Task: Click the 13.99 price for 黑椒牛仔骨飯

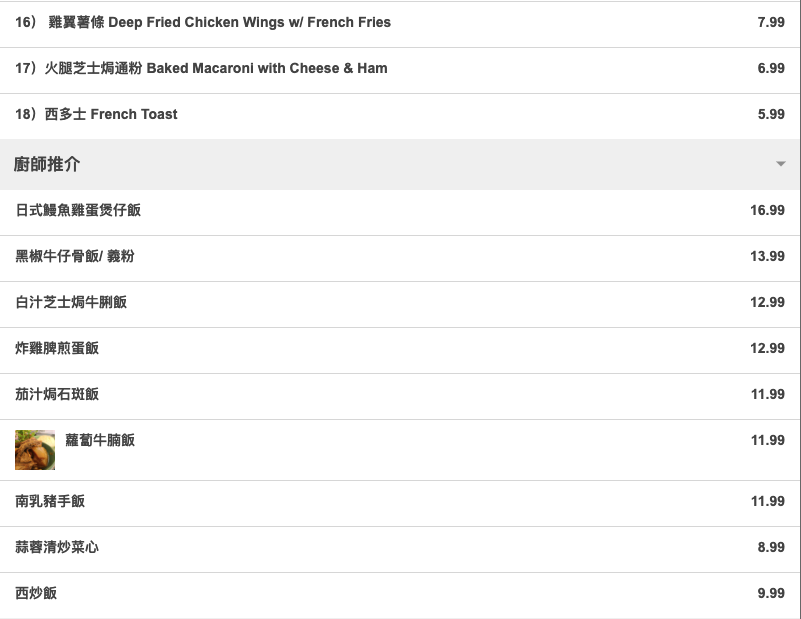Action: coord(767,256)
